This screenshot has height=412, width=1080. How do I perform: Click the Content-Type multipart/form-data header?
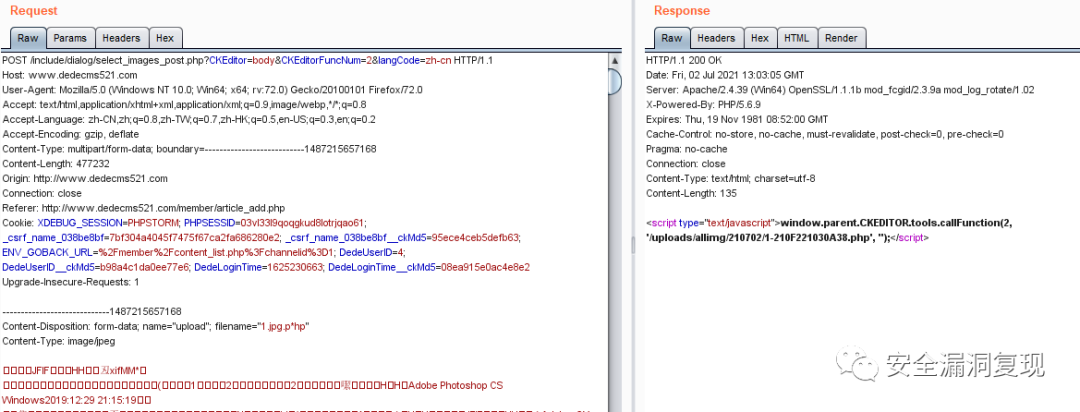coord(189,149)
